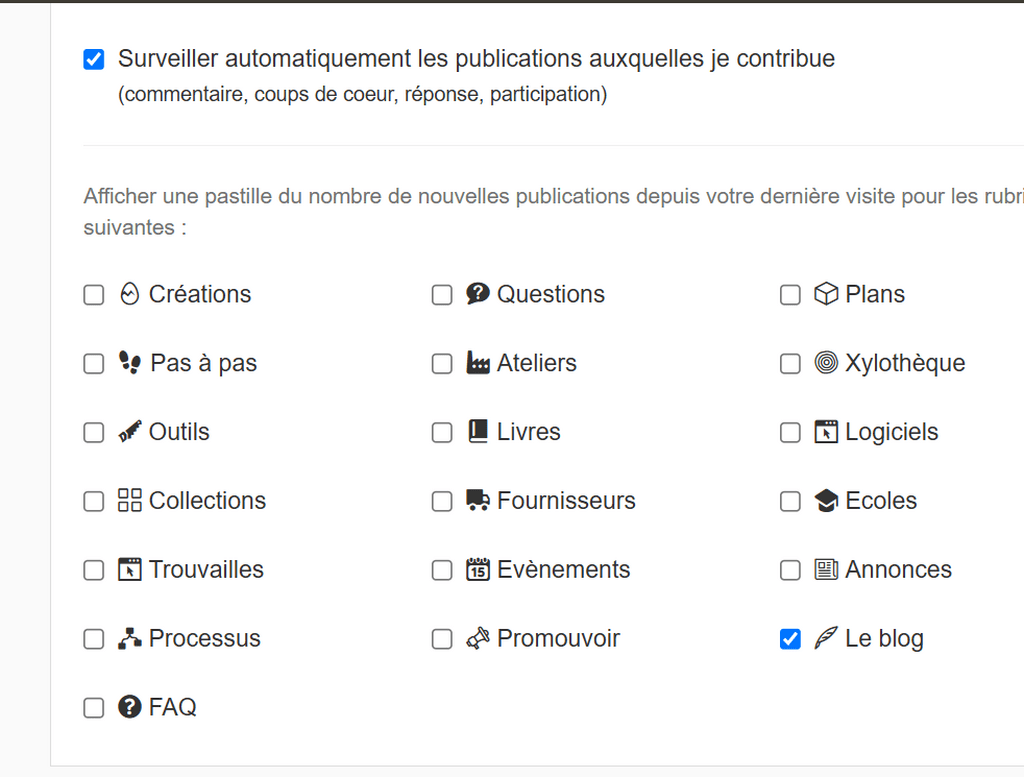Disable the Le blog checkbox
Screen dimensions: 1024x777
coord(790,639)
